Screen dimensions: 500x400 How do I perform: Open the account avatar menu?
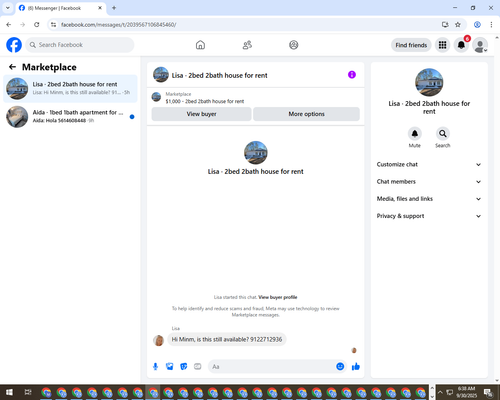[480, 45]
